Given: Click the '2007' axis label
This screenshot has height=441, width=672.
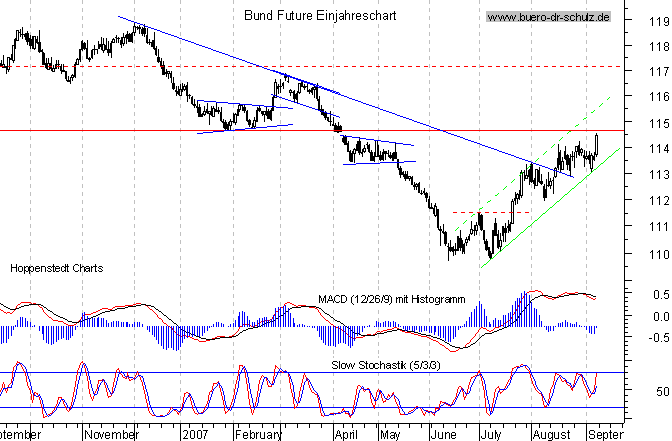Looking at the screenshot, I should 196,435.
